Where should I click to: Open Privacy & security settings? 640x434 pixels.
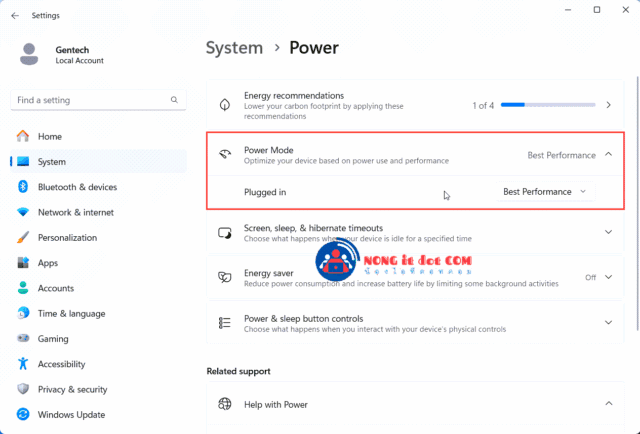point(98,389)
